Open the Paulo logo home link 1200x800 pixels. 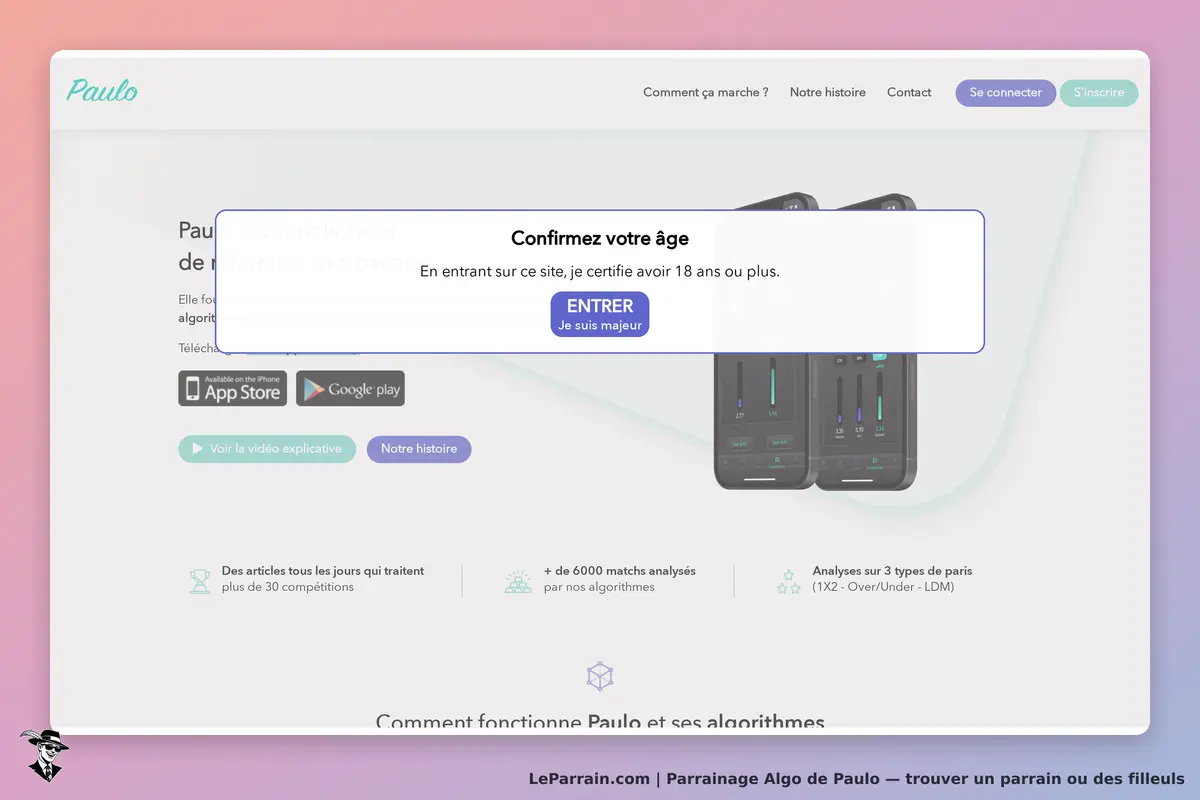(102, 91)
